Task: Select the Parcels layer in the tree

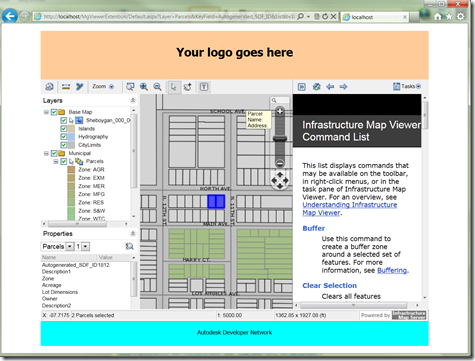Action: (x=95, y=161)
